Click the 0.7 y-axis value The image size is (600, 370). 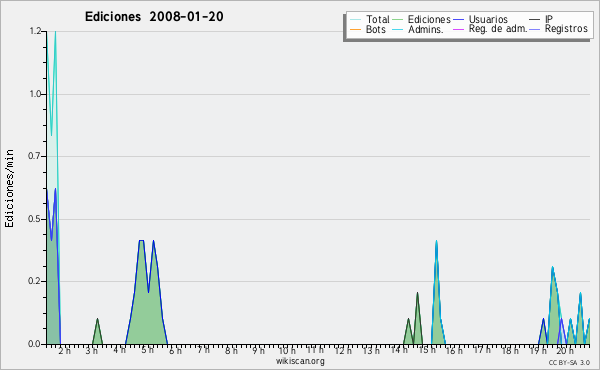coord(35,156)
